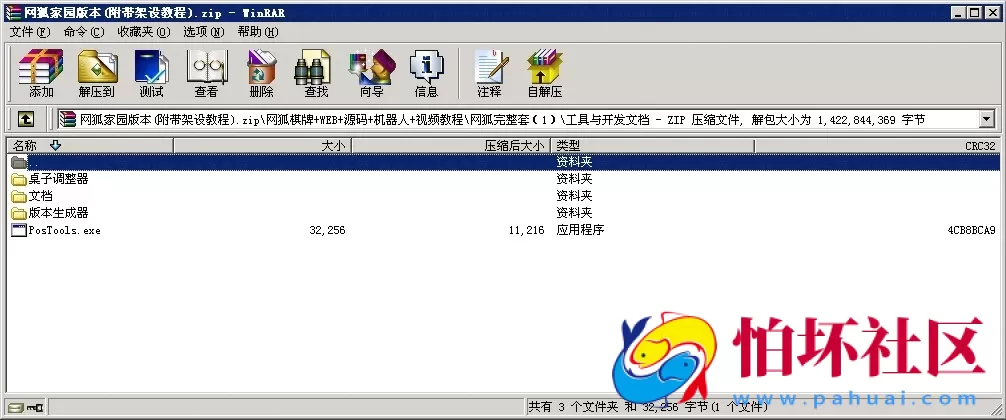Viewport: 1006px width, 420px height.
Task: Click the status bar disk drive icon
Action: [16, 407]
